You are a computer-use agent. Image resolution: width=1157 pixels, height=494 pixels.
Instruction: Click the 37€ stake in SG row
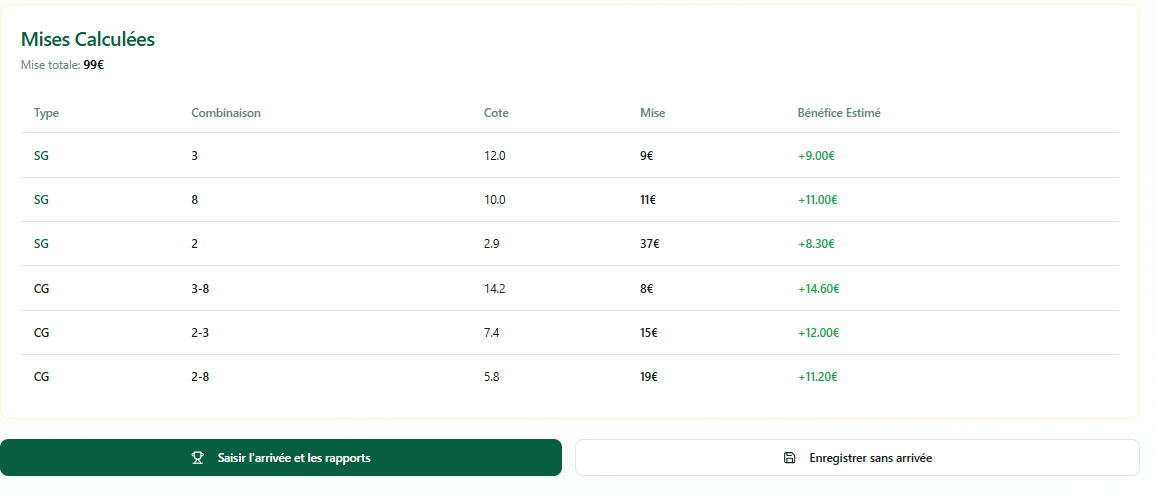(649, 244)
